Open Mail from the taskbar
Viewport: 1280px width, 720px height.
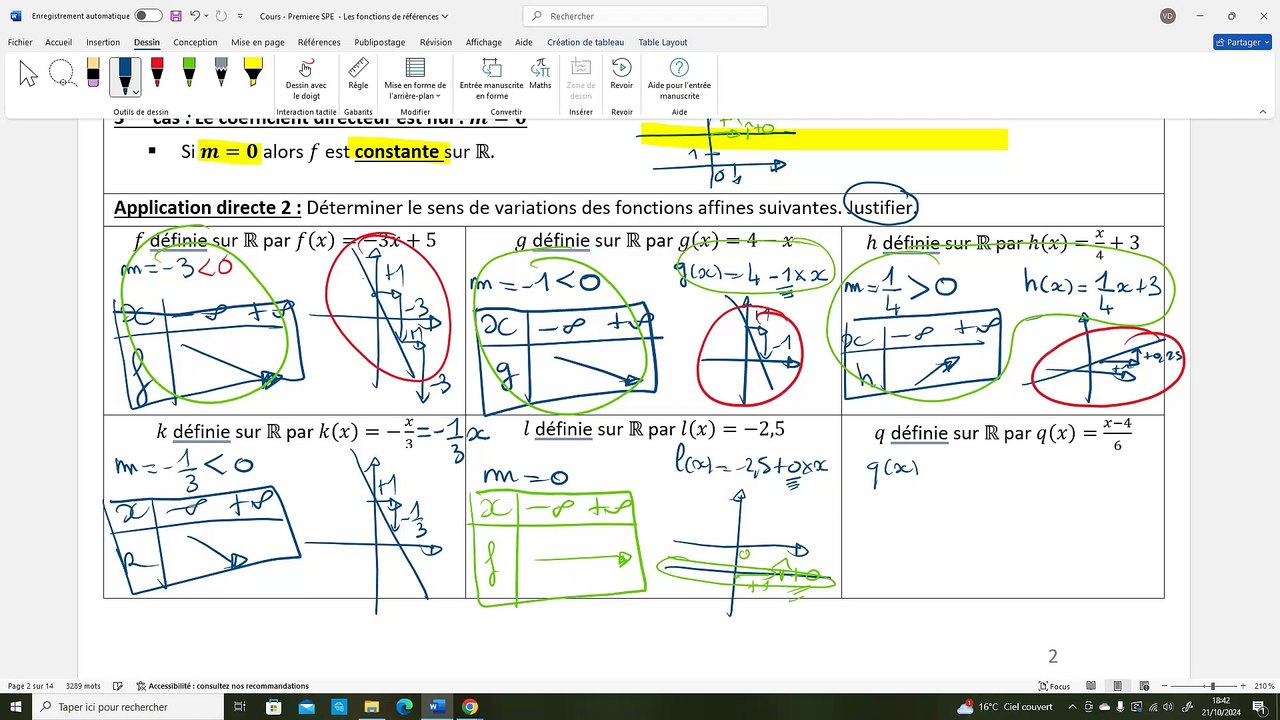tap(306, 707)
